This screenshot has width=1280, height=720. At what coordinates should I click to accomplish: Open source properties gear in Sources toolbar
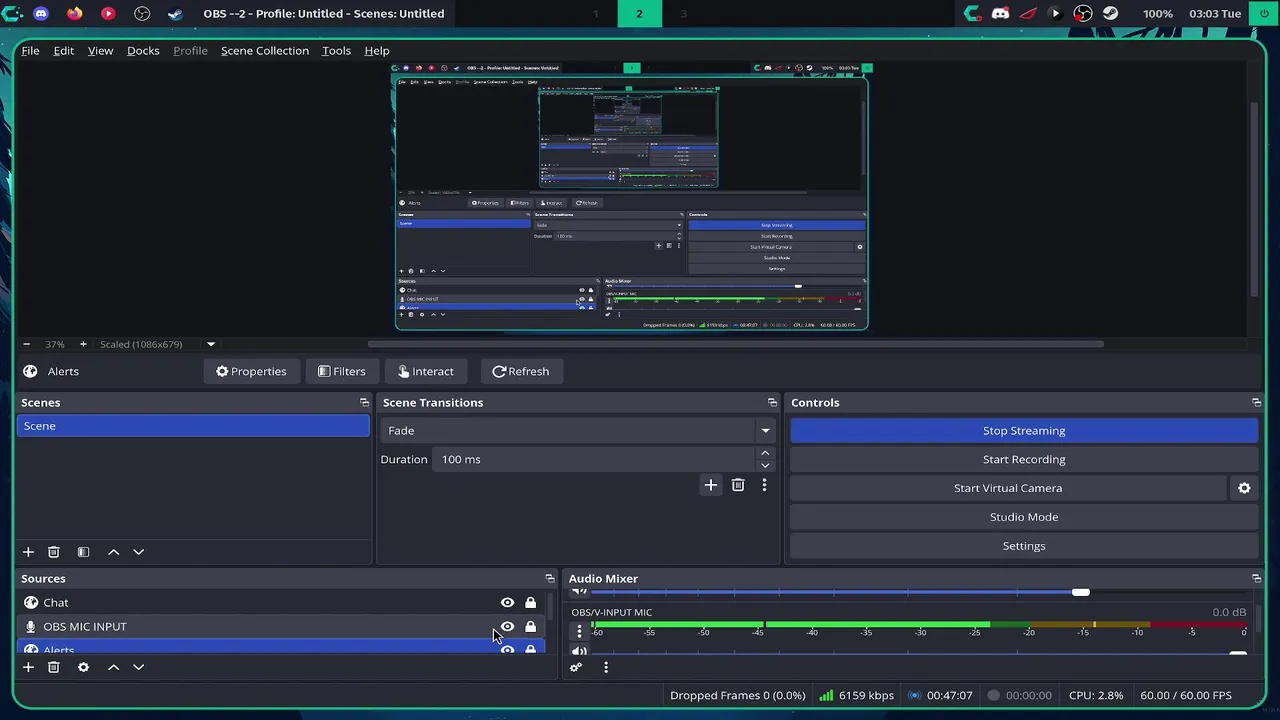pyautogui.click(x=83, y=667)
